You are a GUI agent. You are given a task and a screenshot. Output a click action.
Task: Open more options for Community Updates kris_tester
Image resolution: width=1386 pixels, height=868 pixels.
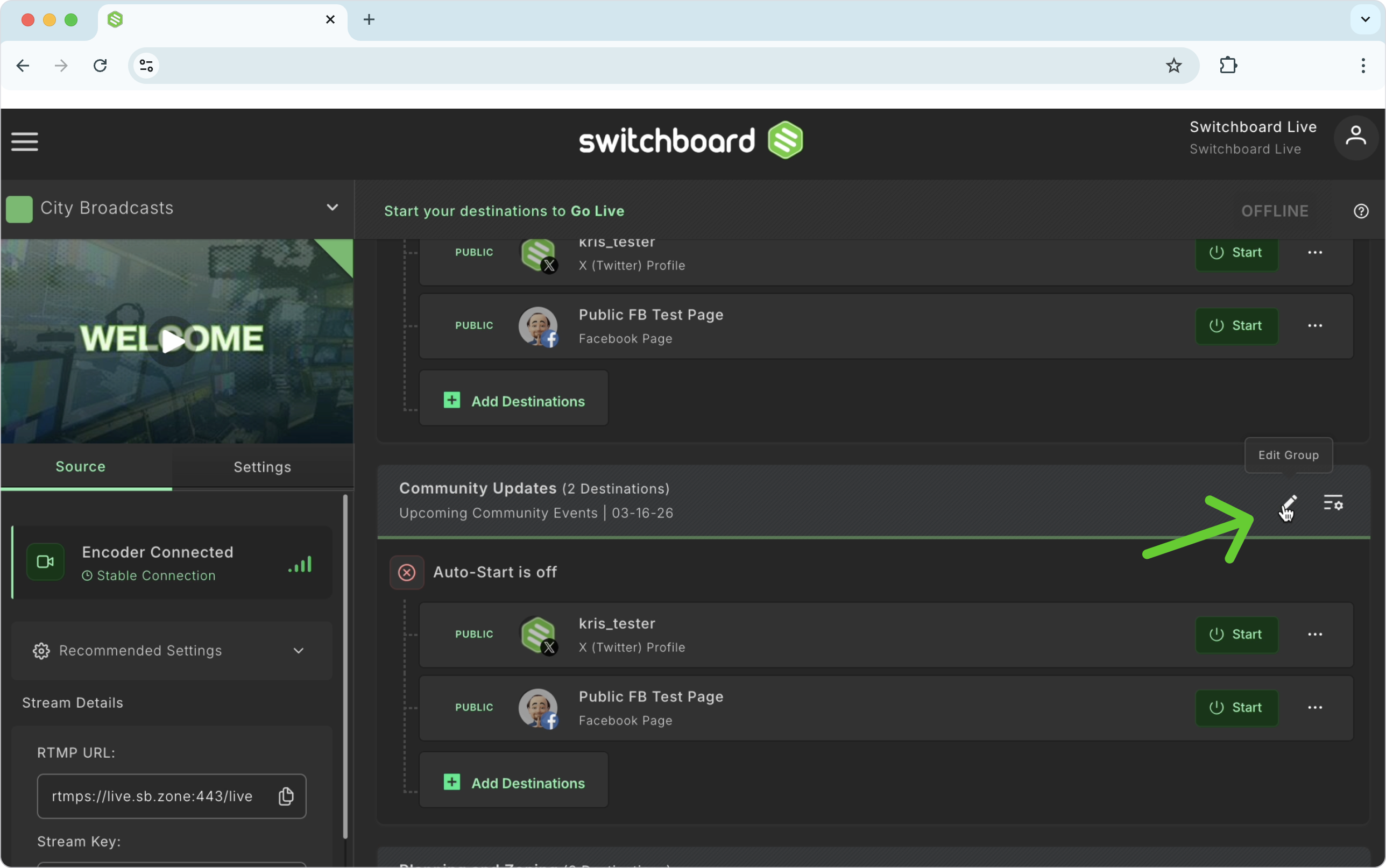click(x=1315, y=635)
